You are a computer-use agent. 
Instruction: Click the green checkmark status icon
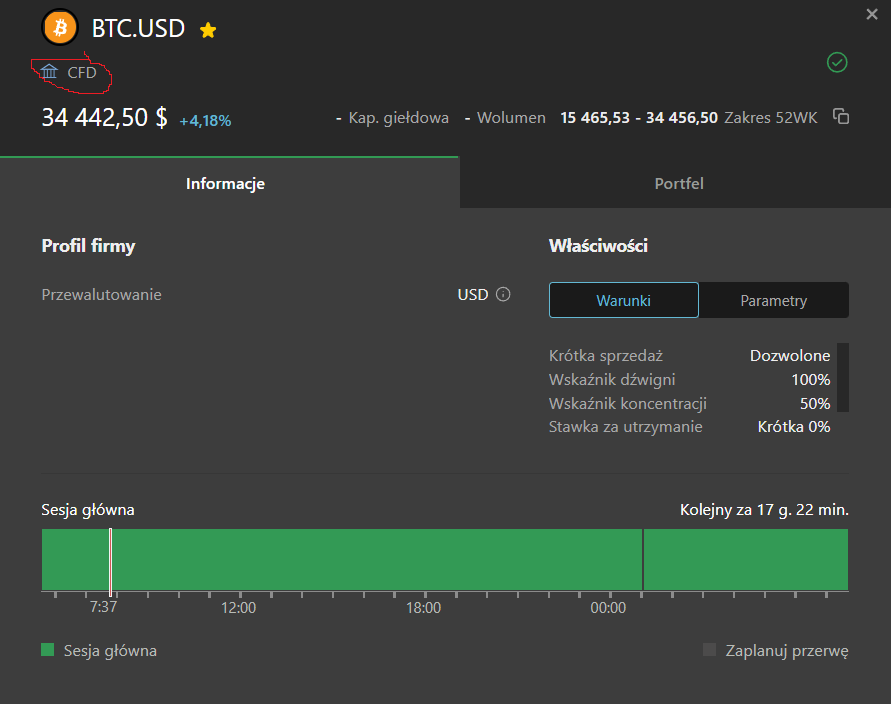coord(837,63)
